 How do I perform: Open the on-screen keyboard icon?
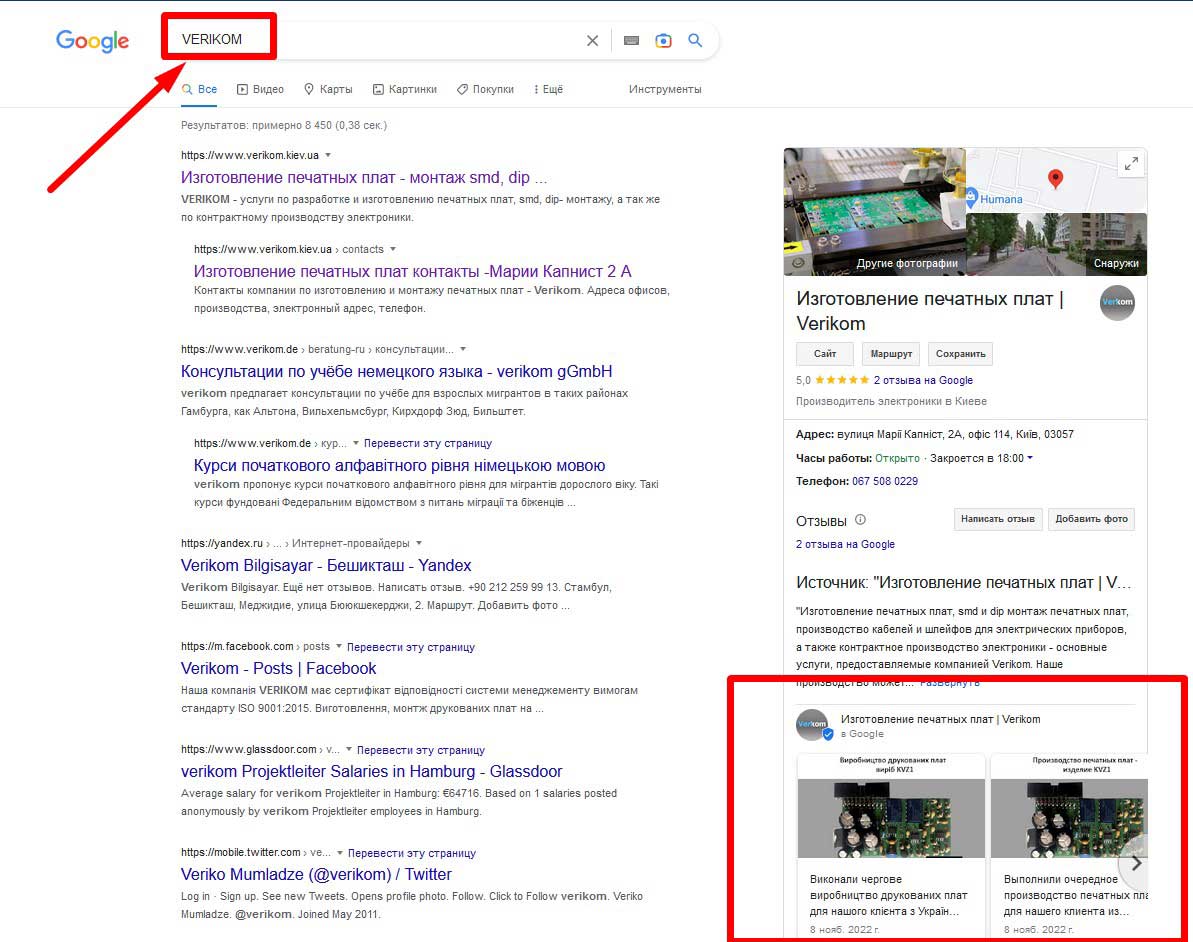pyautogui.click(x=631, y=40)
